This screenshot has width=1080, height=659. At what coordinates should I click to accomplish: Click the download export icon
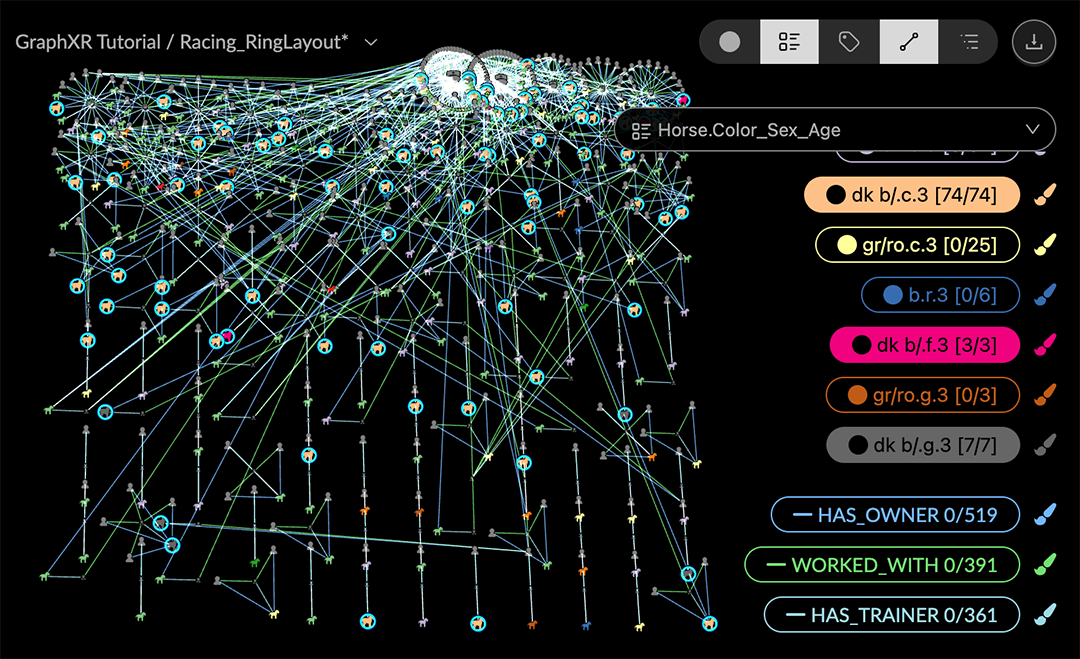pyautogui.click(x=1034, y=42)
